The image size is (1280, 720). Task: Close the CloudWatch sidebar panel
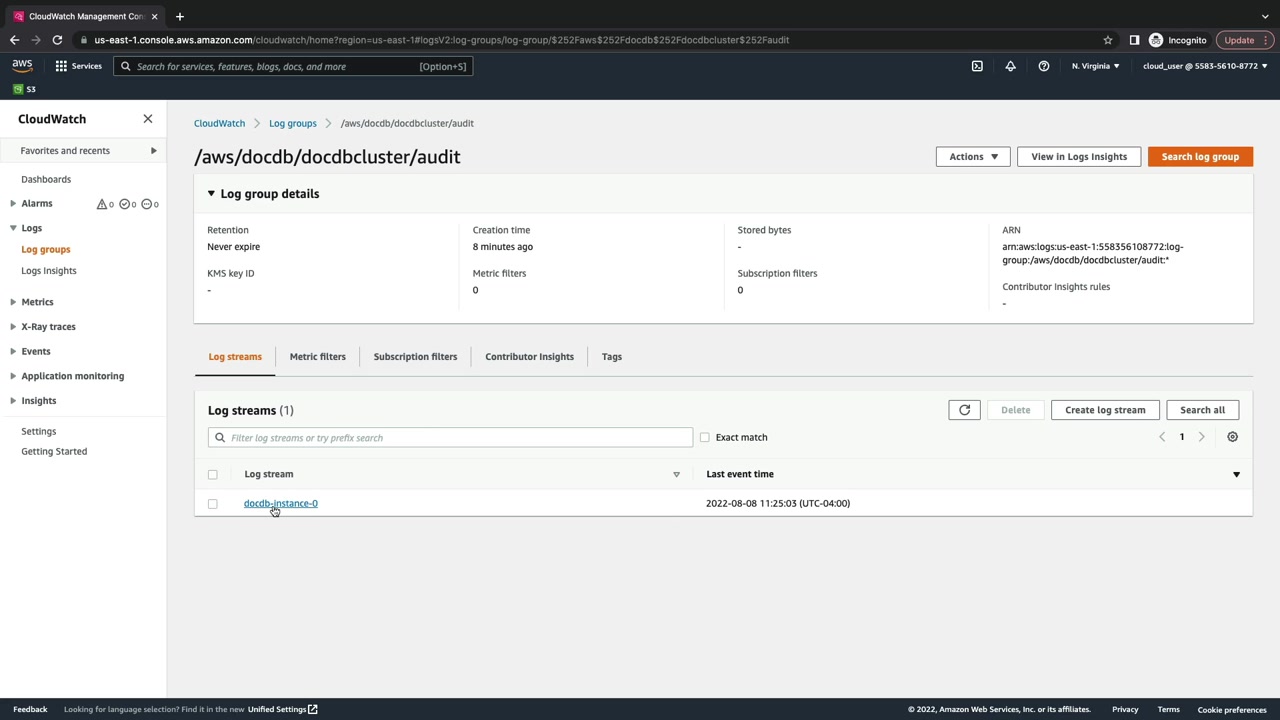[x=148, y=119]
